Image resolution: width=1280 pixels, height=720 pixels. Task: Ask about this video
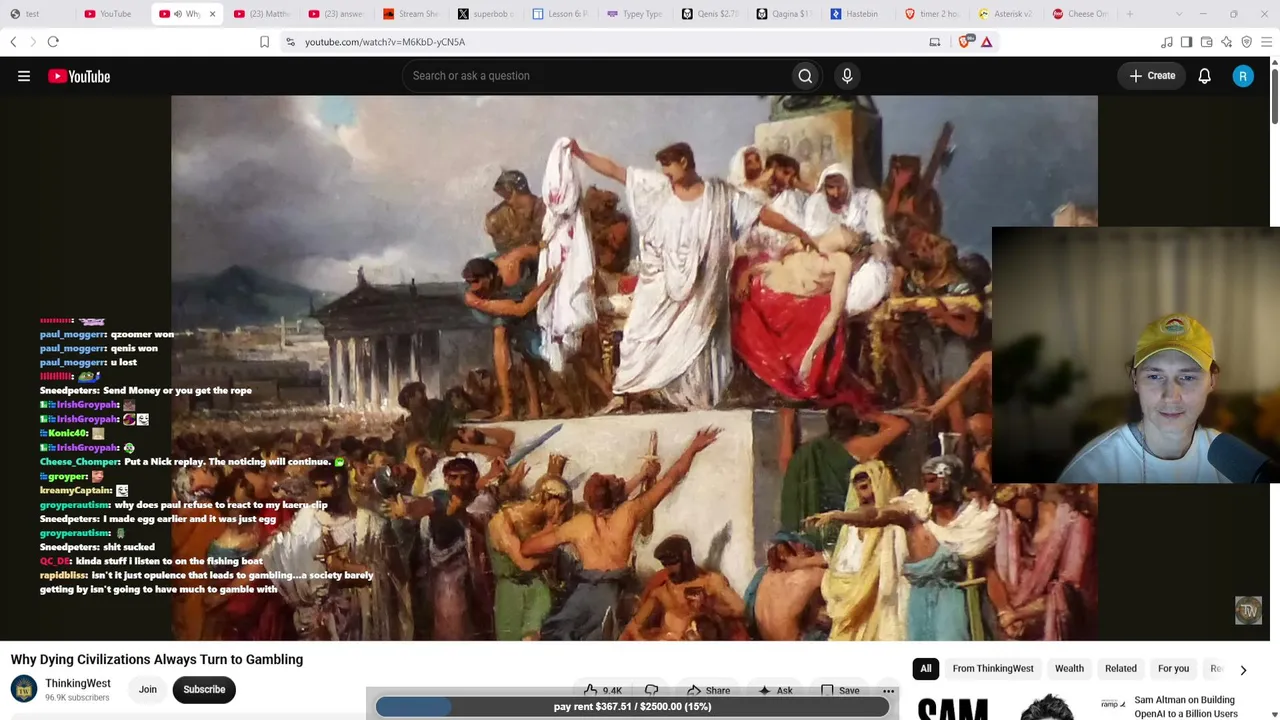click(x=775, y=690)
